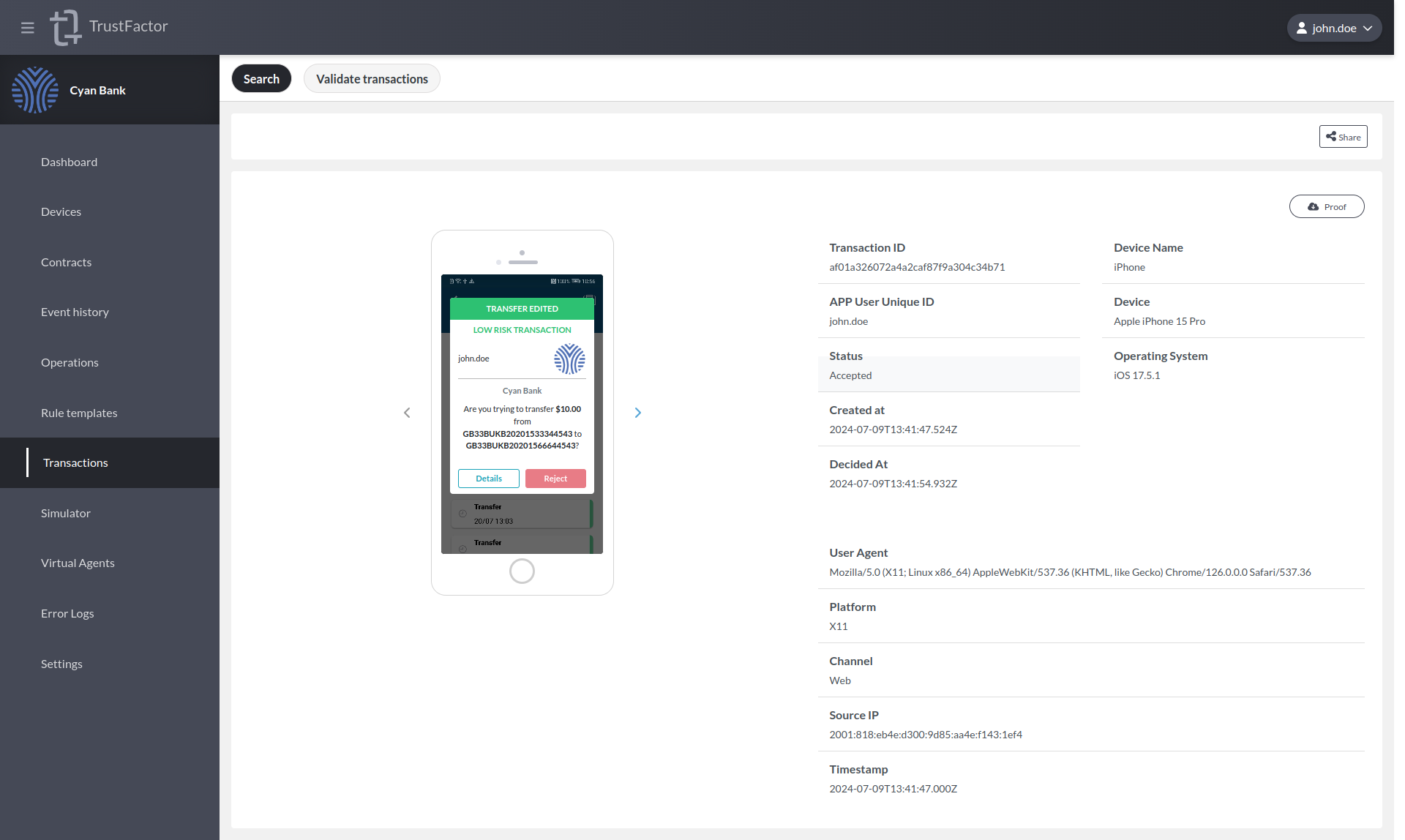Click the TrustFactor logo
The height and width of the screenshot is (840, 1405).
(66, 27)
